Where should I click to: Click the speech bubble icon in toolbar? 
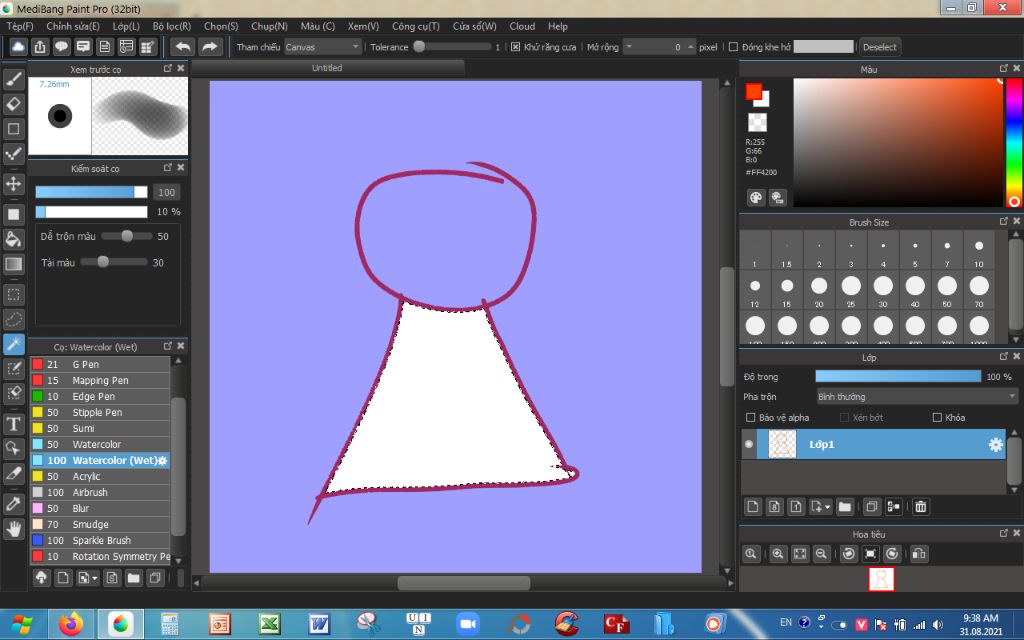61,47
